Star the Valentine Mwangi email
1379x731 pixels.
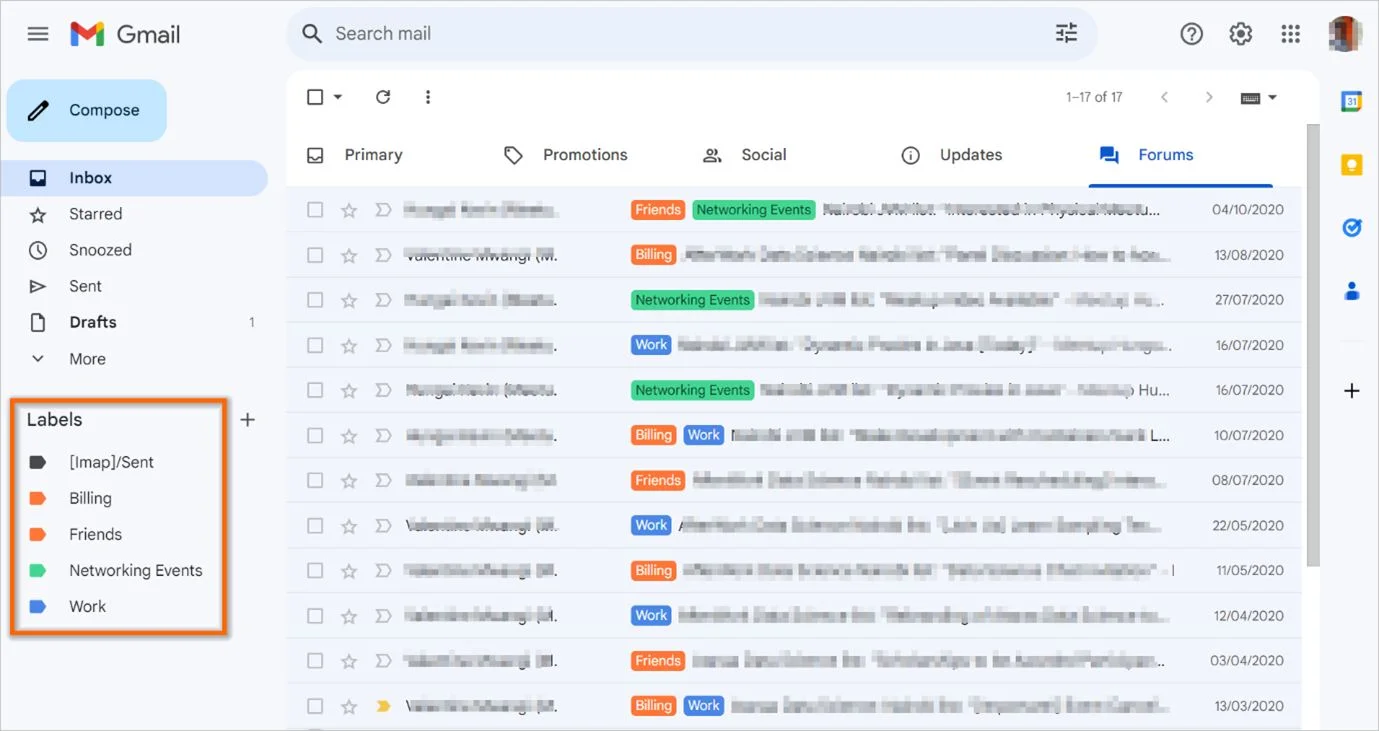pos(349,254)
